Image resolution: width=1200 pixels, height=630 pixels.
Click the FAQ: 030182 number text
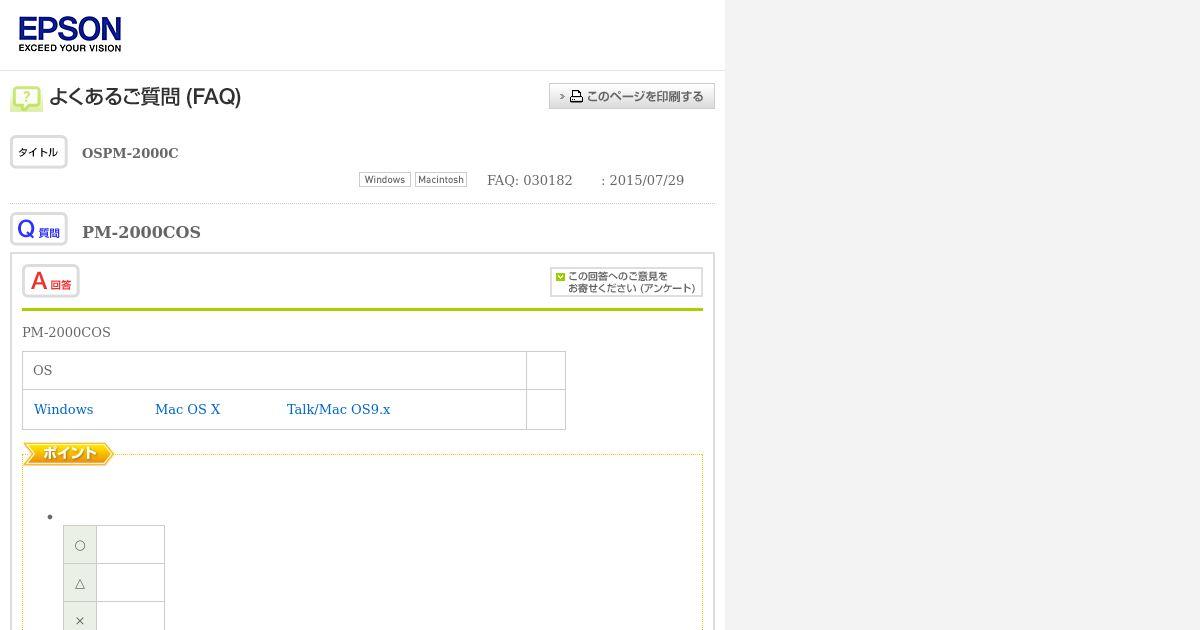click(x=530, y=180)
